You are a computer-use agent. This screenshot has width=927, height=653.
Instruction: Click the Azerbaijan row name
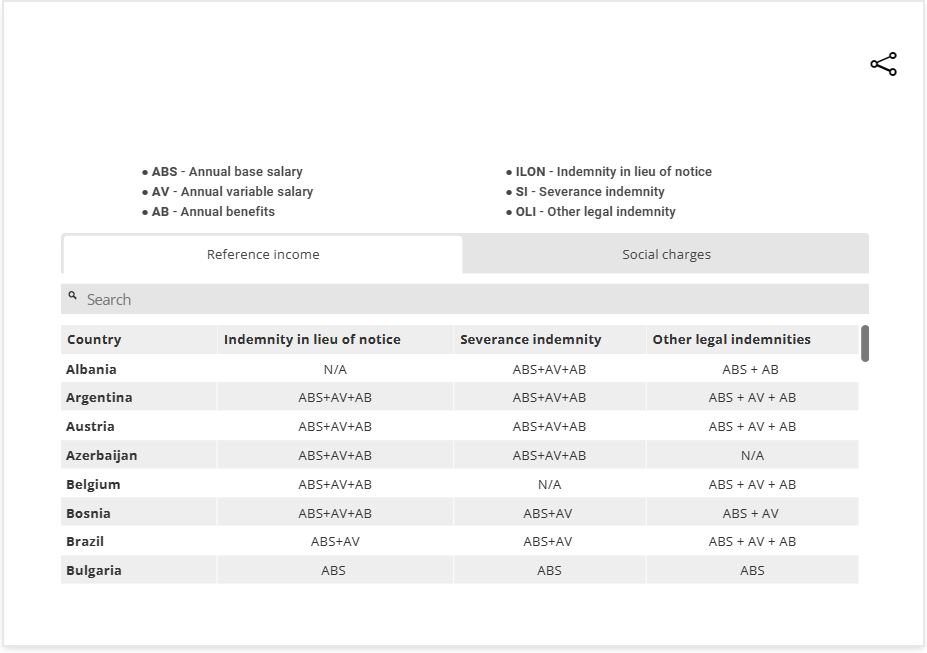pos(101,455)
